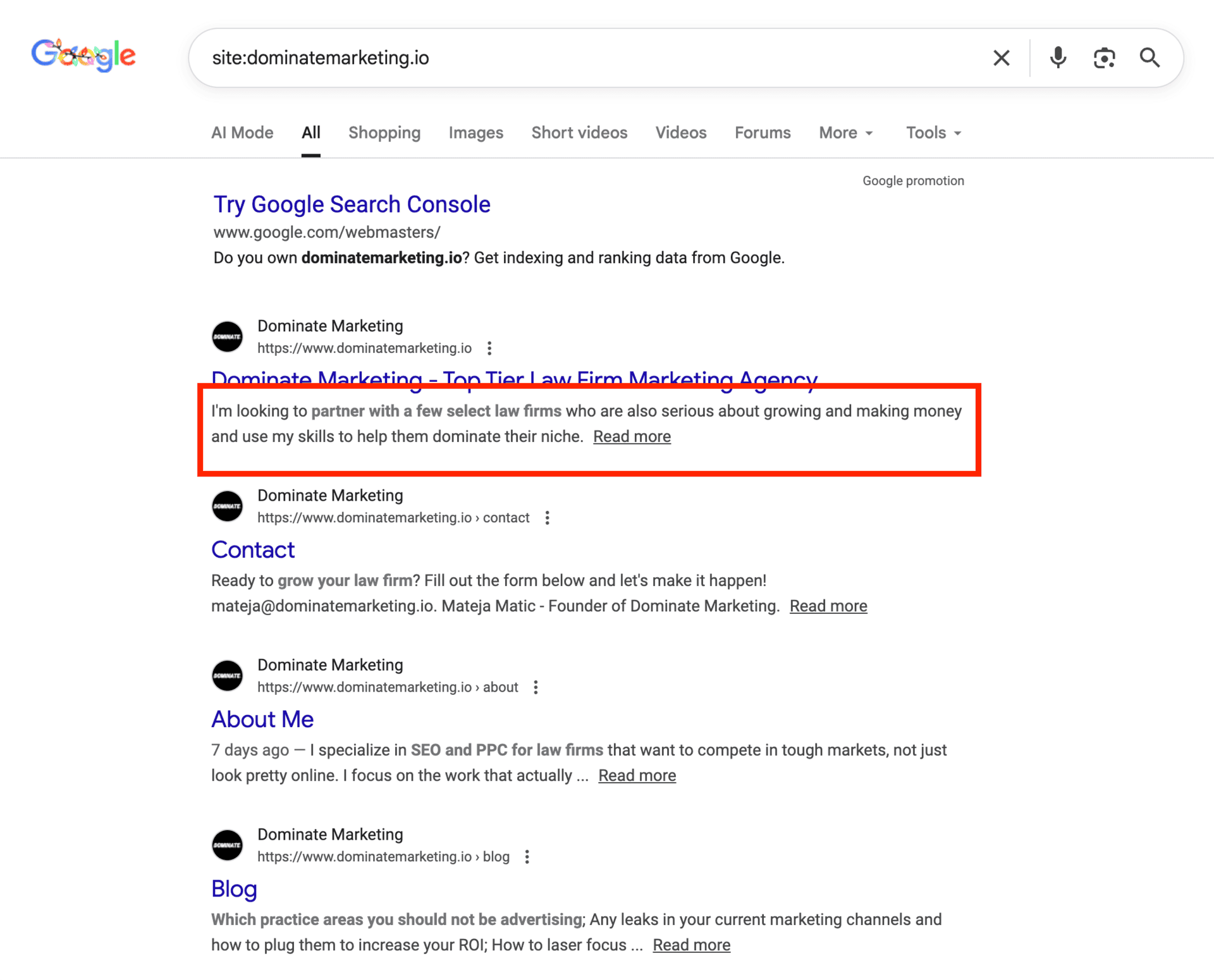
Task: Open the Try Google Search Console link
Action: point(352,204)
